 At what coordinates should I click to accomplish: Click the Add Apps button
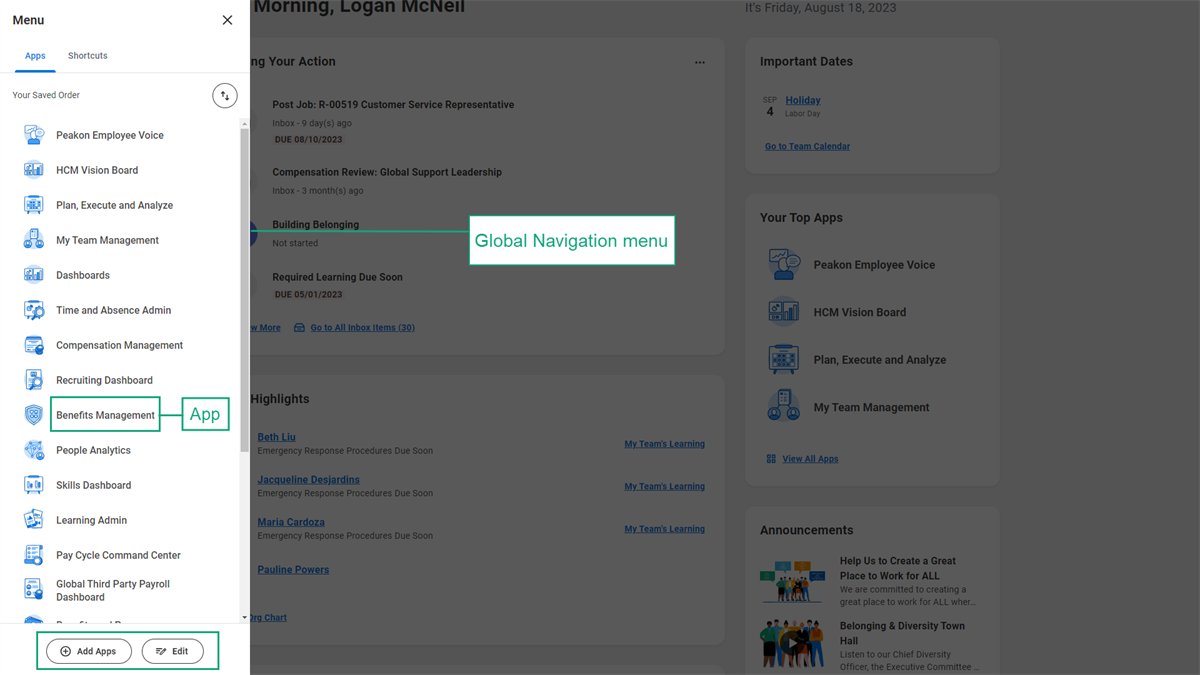click(89, 651)
